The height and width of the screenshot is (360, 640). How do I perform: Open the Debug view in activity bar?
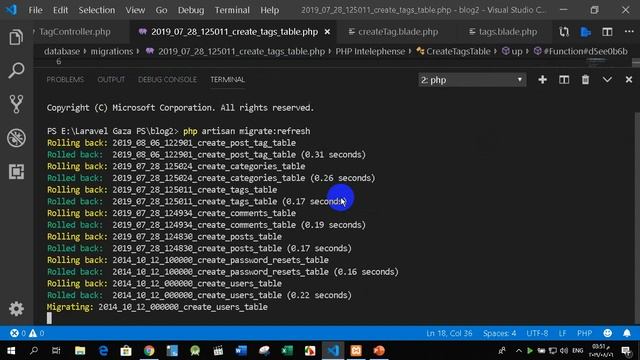tap(16, 138)
